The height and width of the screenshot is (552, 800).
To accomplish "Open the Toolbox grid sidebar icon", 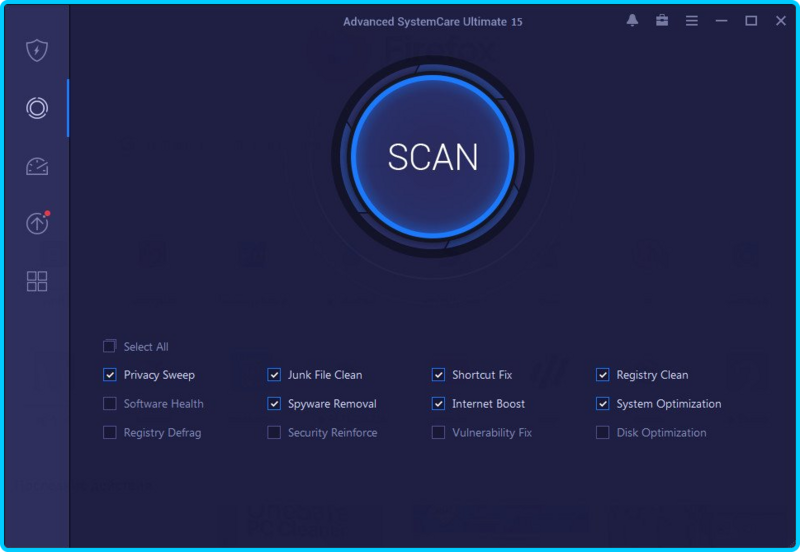I will [x=37, y=281].
